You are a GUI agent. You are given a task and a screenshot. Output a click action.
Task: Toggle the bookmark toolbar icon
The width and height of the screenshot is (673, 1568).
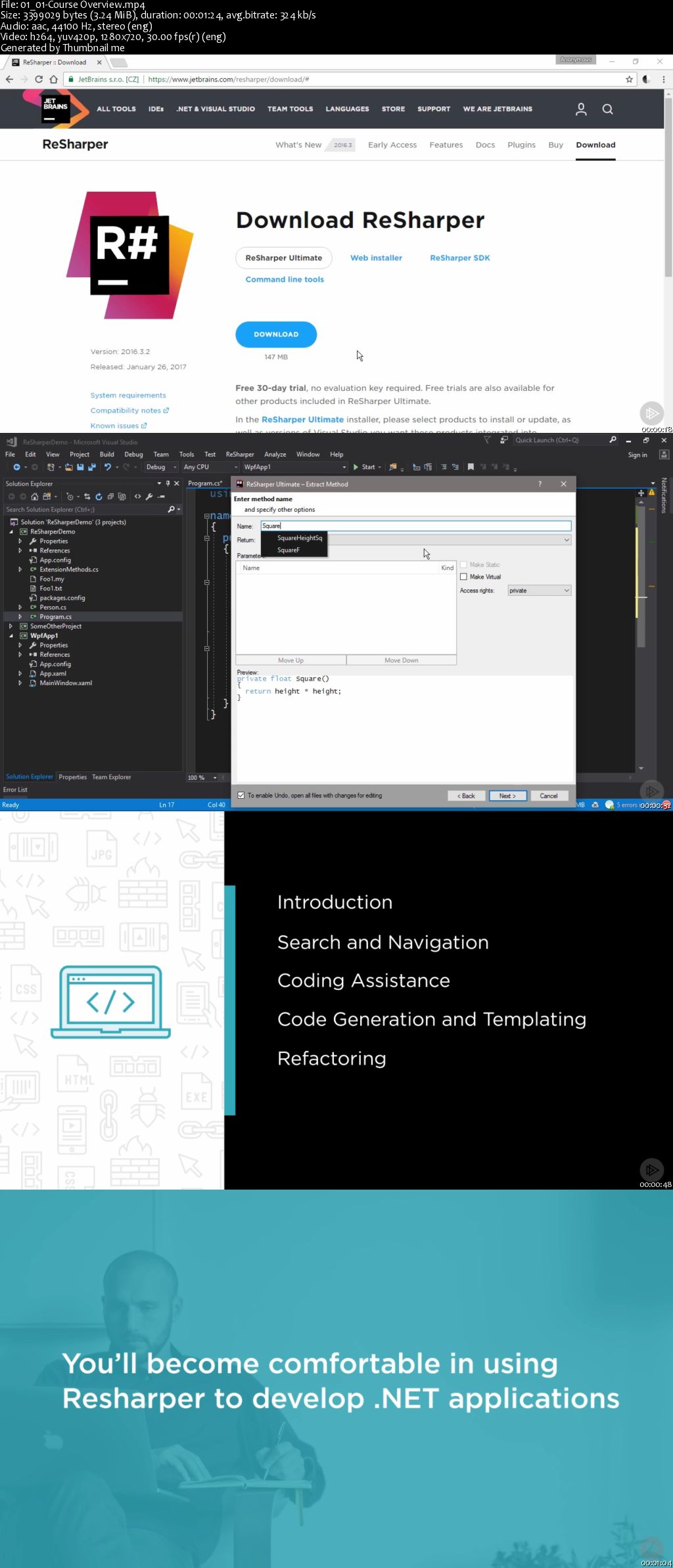click(471, 467)
